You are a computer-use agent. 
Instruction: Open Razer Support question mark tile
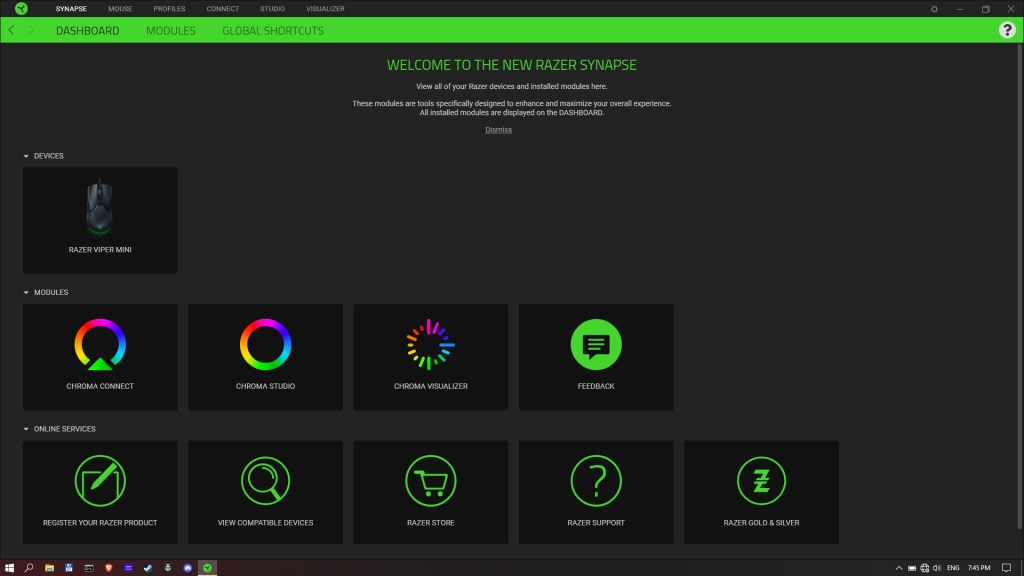596,481
